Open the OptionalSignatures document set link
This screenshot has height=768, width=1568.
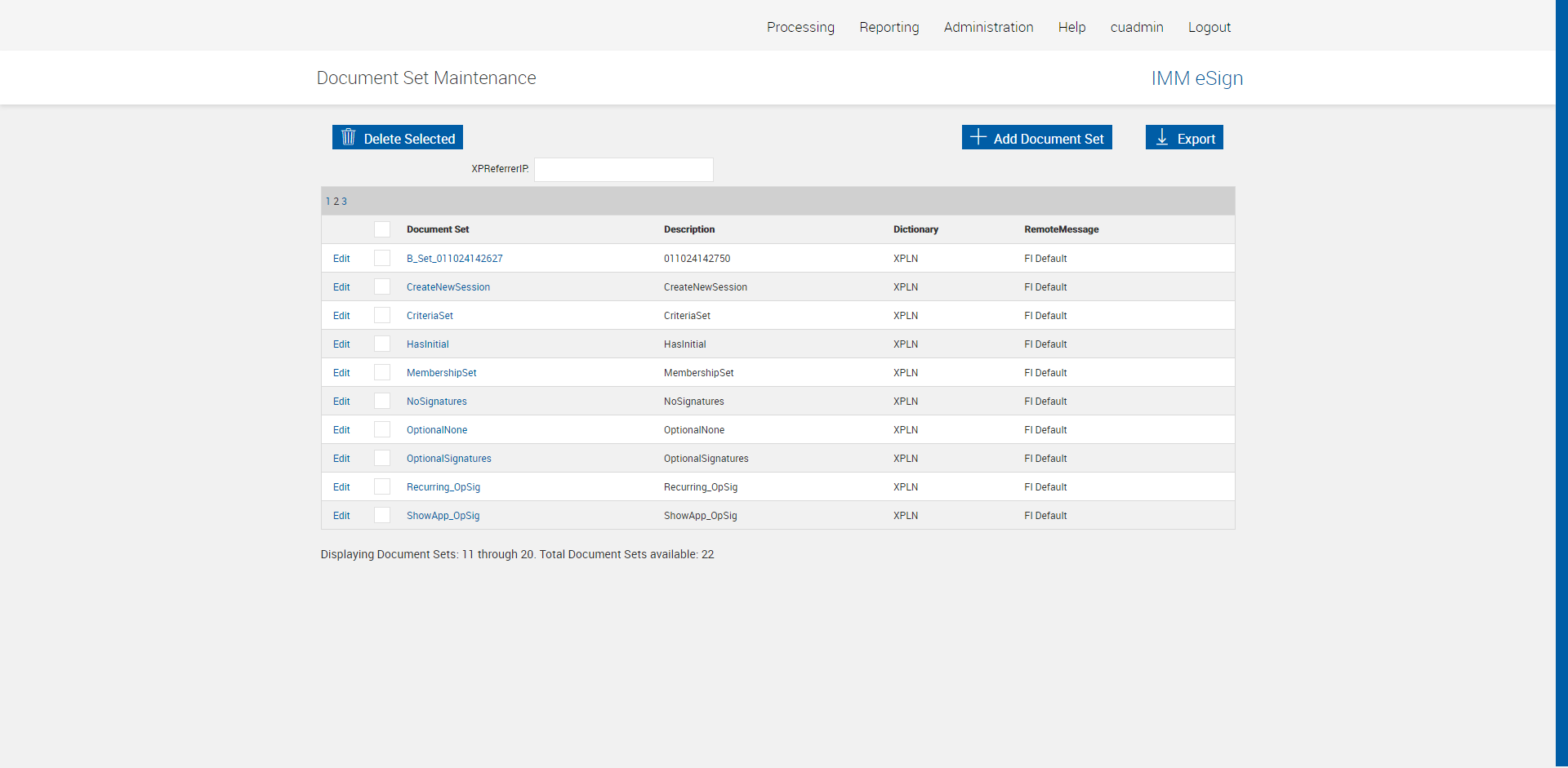[x=448, y=459]
